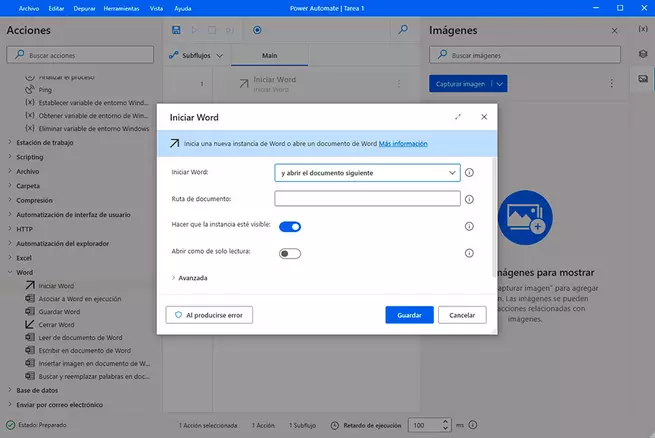Screen dimensions: 655x438
Task: Close the Imágenes panel
Action: point(614,31)
